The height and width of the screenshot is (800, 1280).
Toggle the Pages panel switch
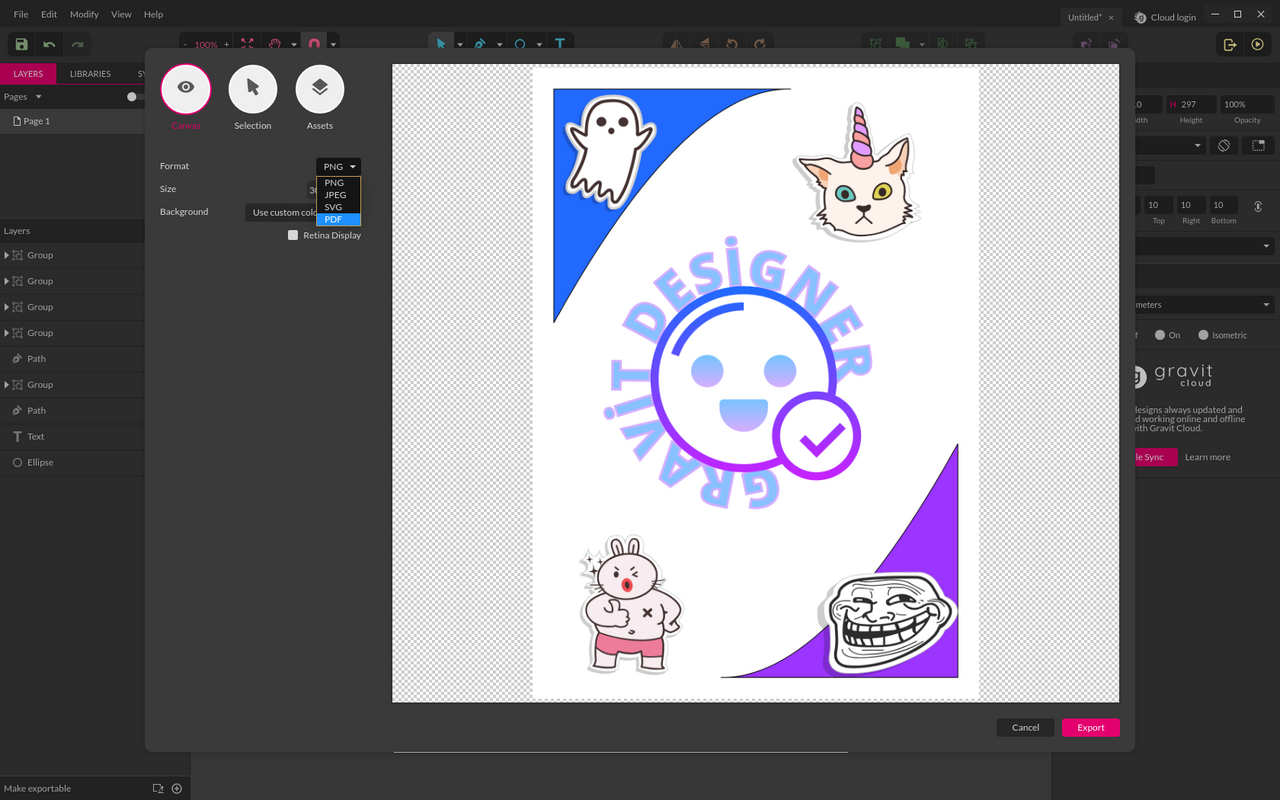134,97
